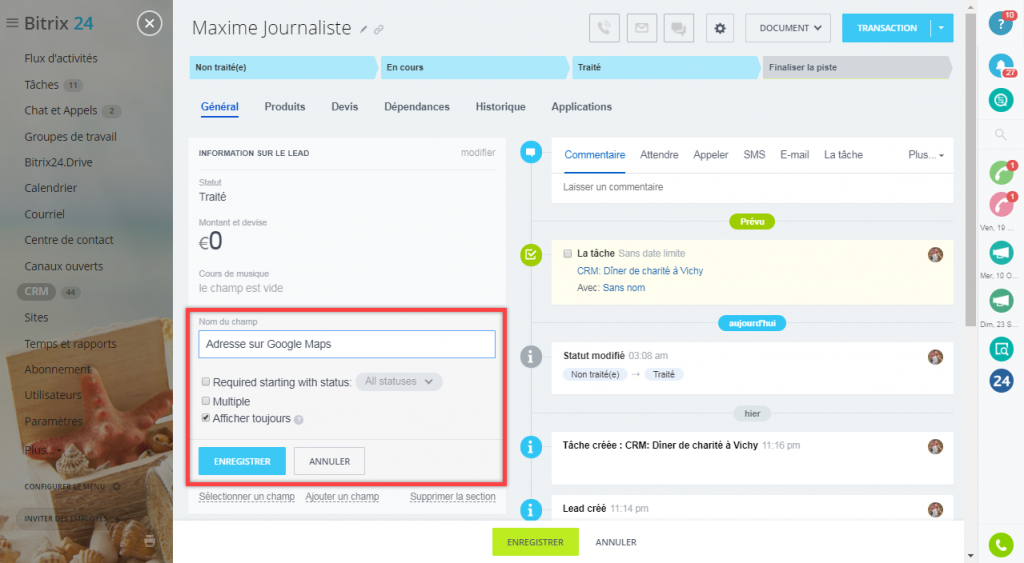The image size is (1024, 563).
Task: Click the Sélectionner un champ link
Action: point(247,496)
